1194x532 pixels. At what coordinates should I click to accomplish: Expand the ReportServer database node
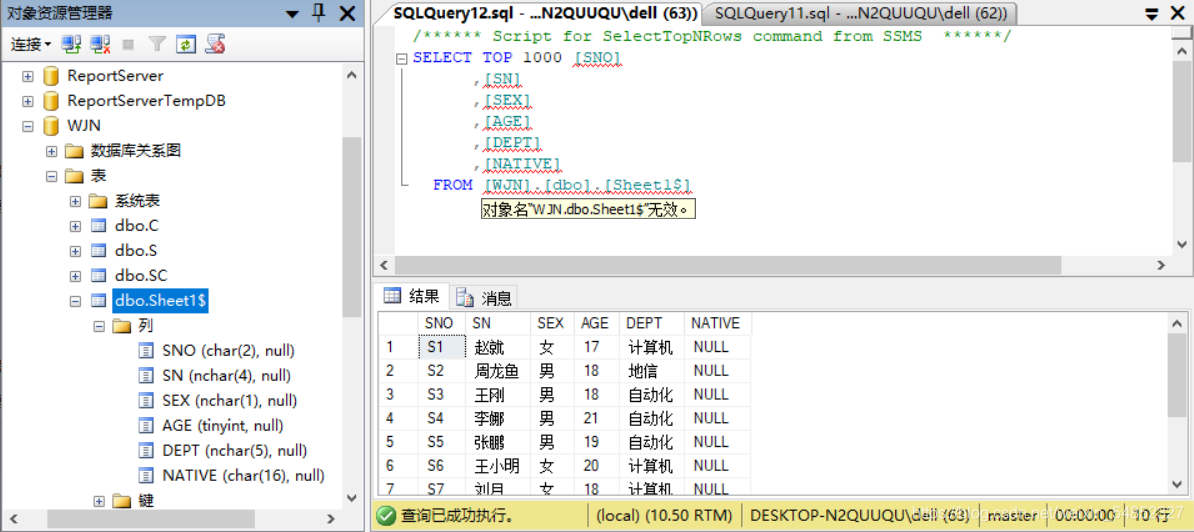28,76
